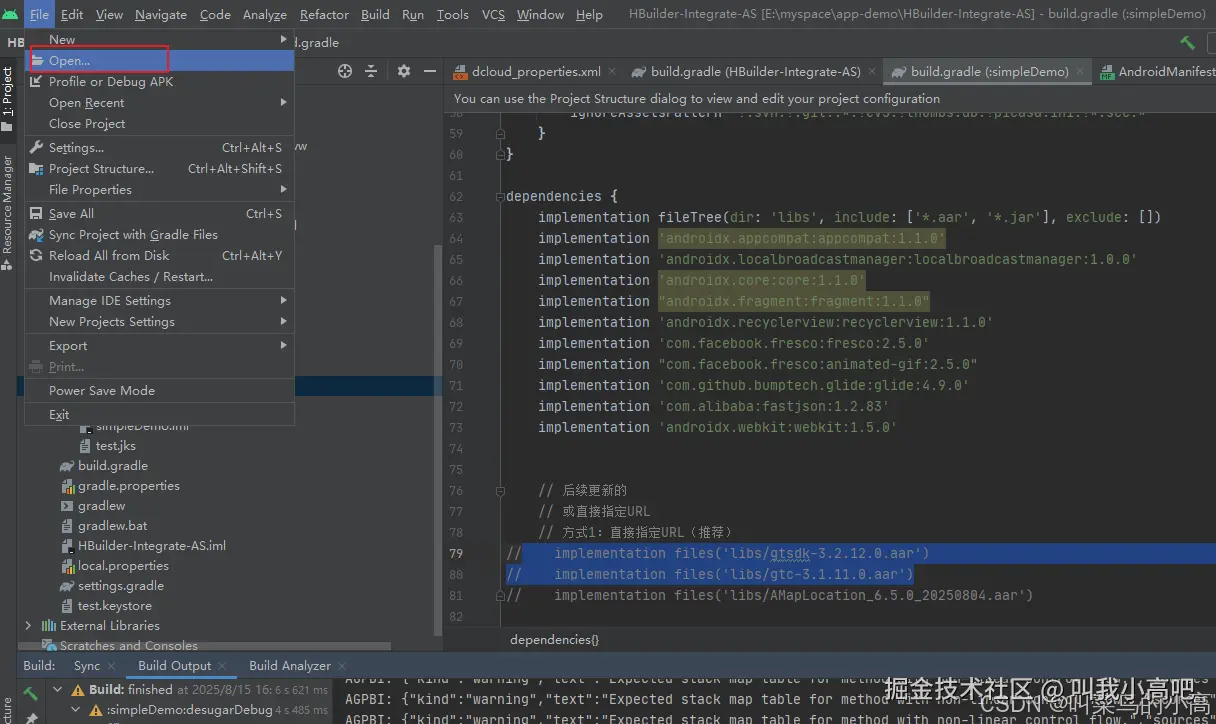Click Exit in the File menu
Image resolution: width=1216 pixels, height=724 pixels.
tap(160, 414)
